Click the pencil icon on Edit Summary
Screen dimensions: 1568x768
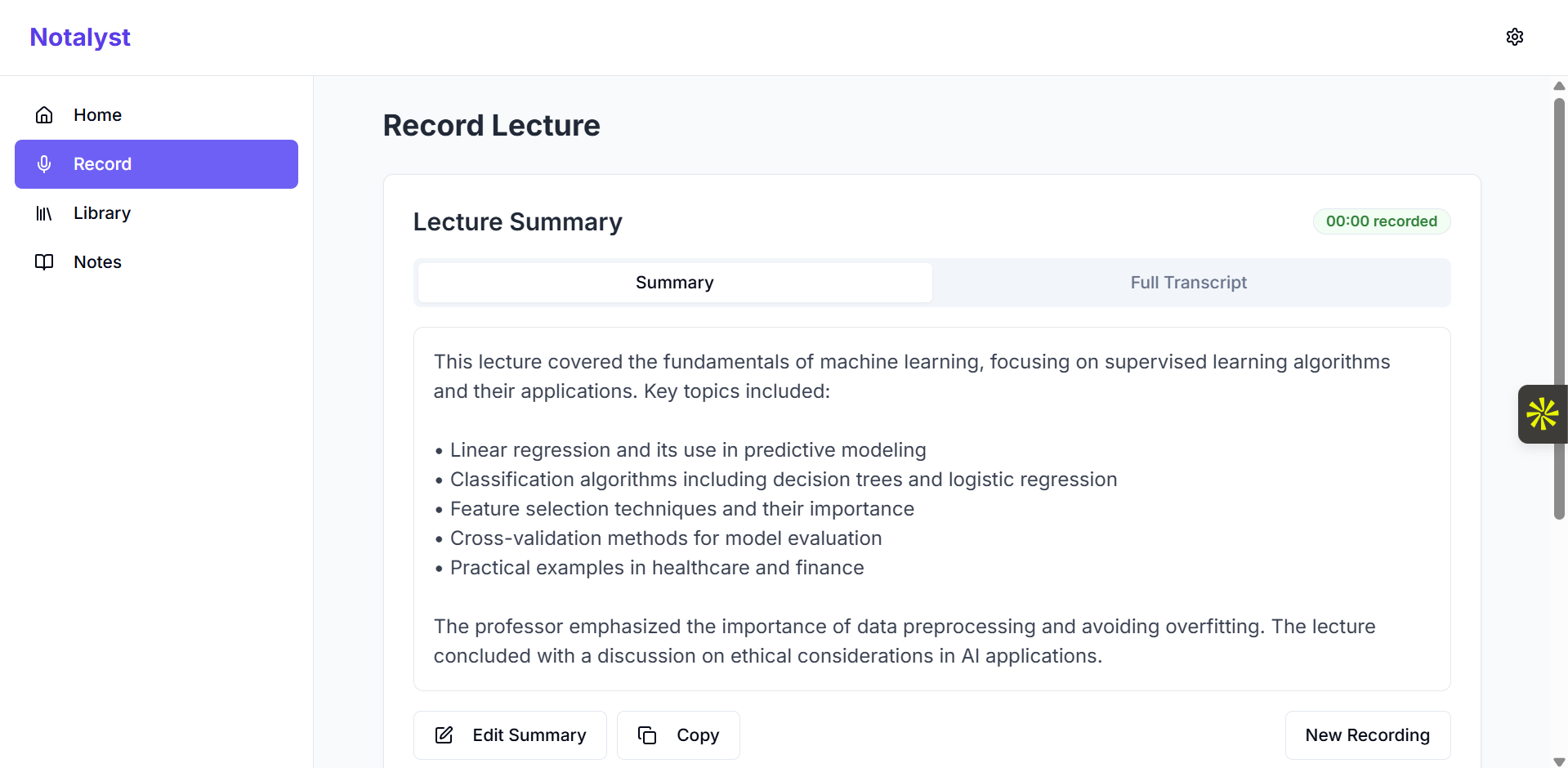pyautogui.click(x=444, y=735)
